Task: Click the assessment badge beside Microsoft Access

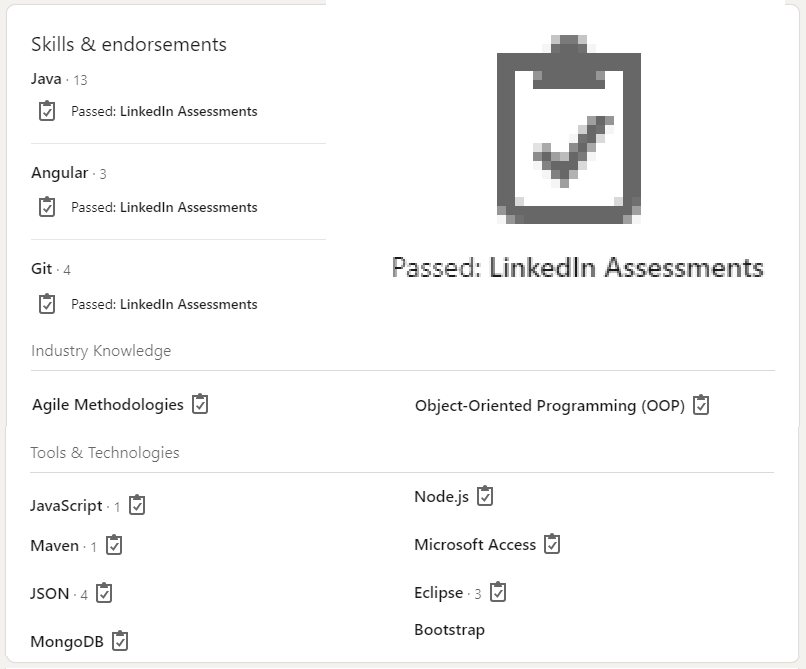Action: pos(552,544)
